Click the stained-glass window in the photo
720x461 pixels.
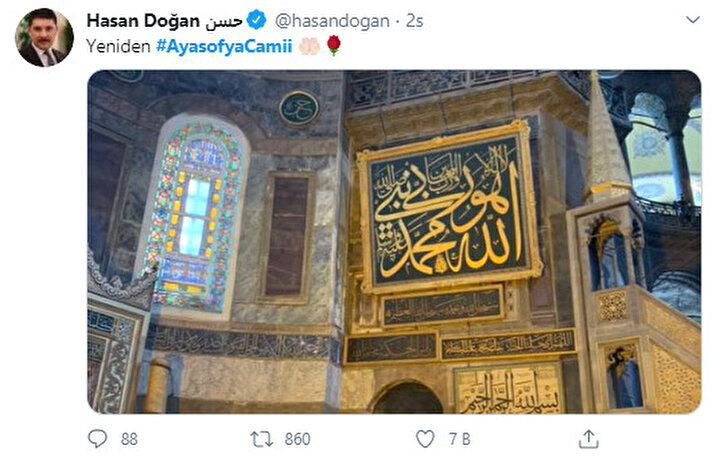tap(195, 216)
